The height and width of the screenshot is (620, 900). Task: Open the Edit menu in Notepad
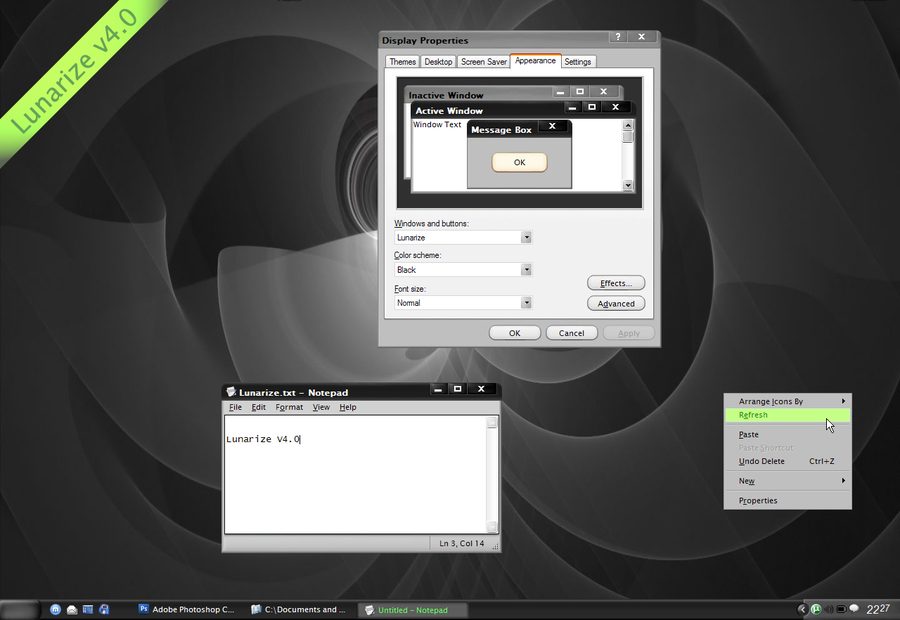pos(258,407)
